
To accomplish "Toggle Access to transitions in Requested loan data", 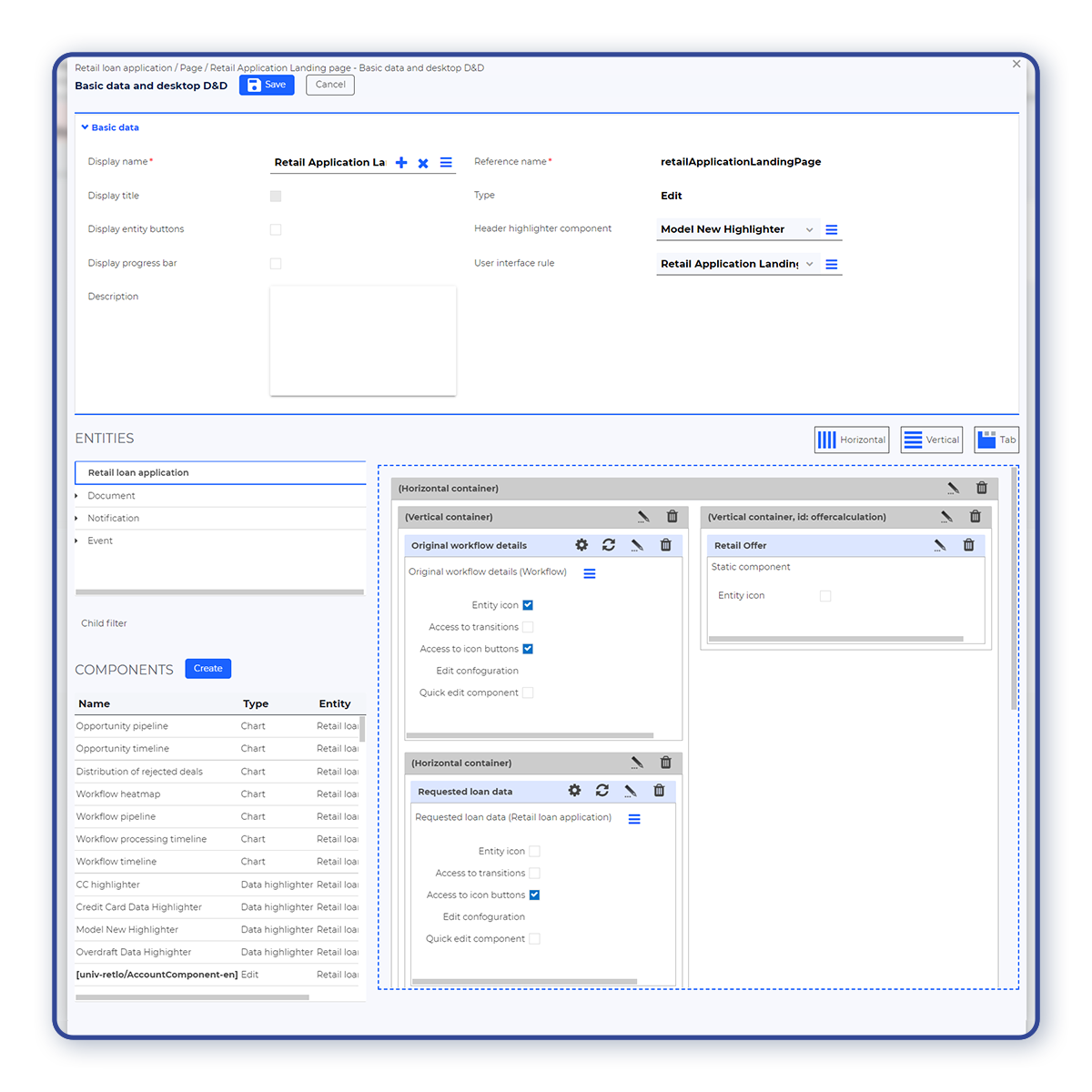I will click(534, 874).
